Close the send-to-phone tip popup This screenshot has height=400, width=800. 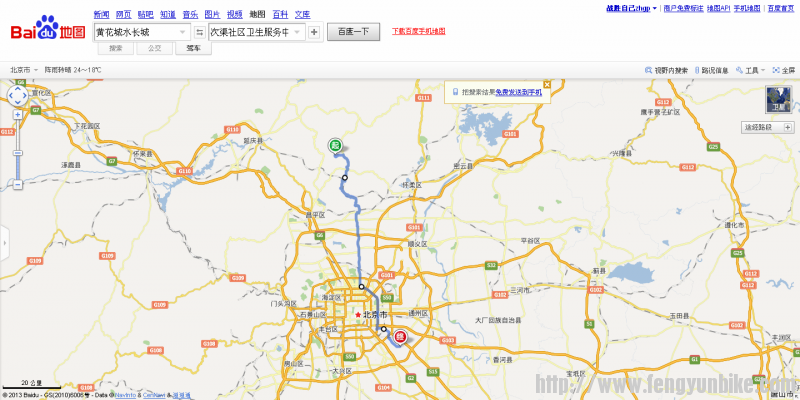[545, 86]
